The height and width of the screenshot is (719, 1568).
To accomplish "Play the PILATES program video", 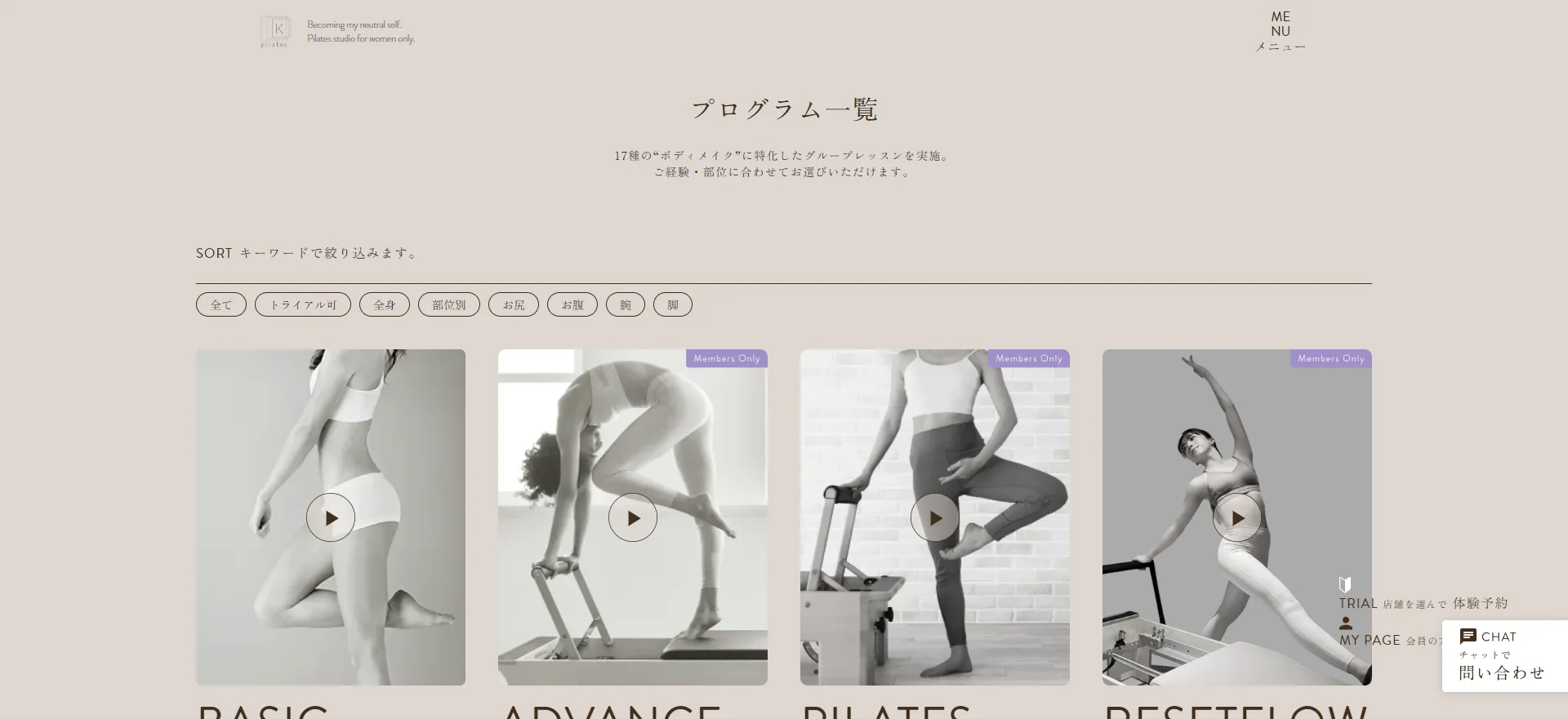I will (935, 517).
